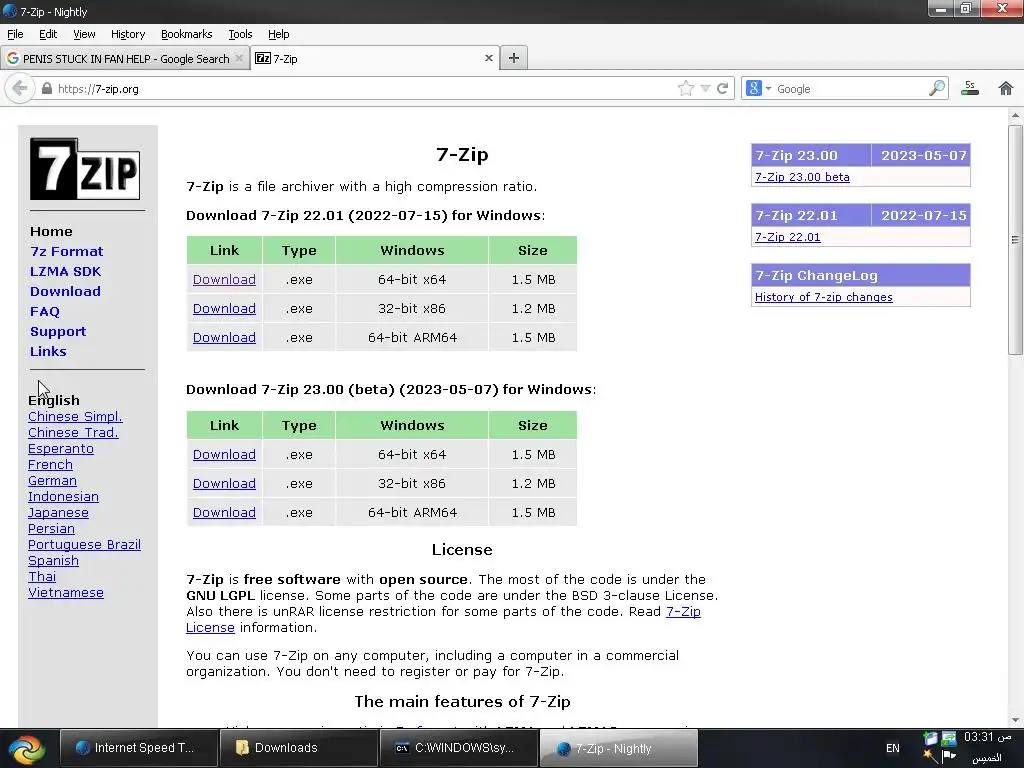This screenshot has width=1024, height=768.
Task: Open LZMA SDK sidebar link
Action: (x=65, y=272)
